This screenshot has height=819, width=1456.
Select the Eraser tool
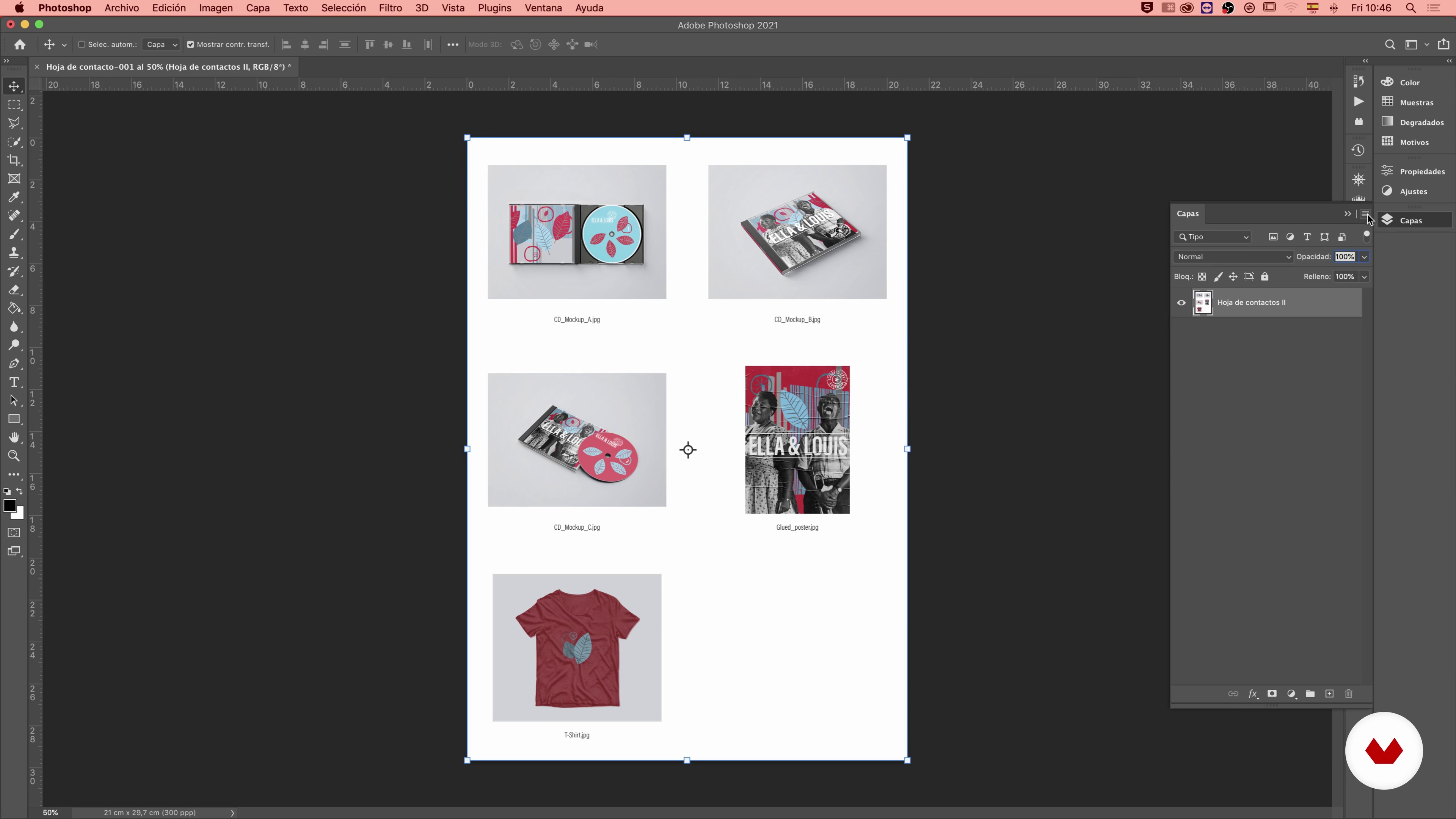(14, 290)
